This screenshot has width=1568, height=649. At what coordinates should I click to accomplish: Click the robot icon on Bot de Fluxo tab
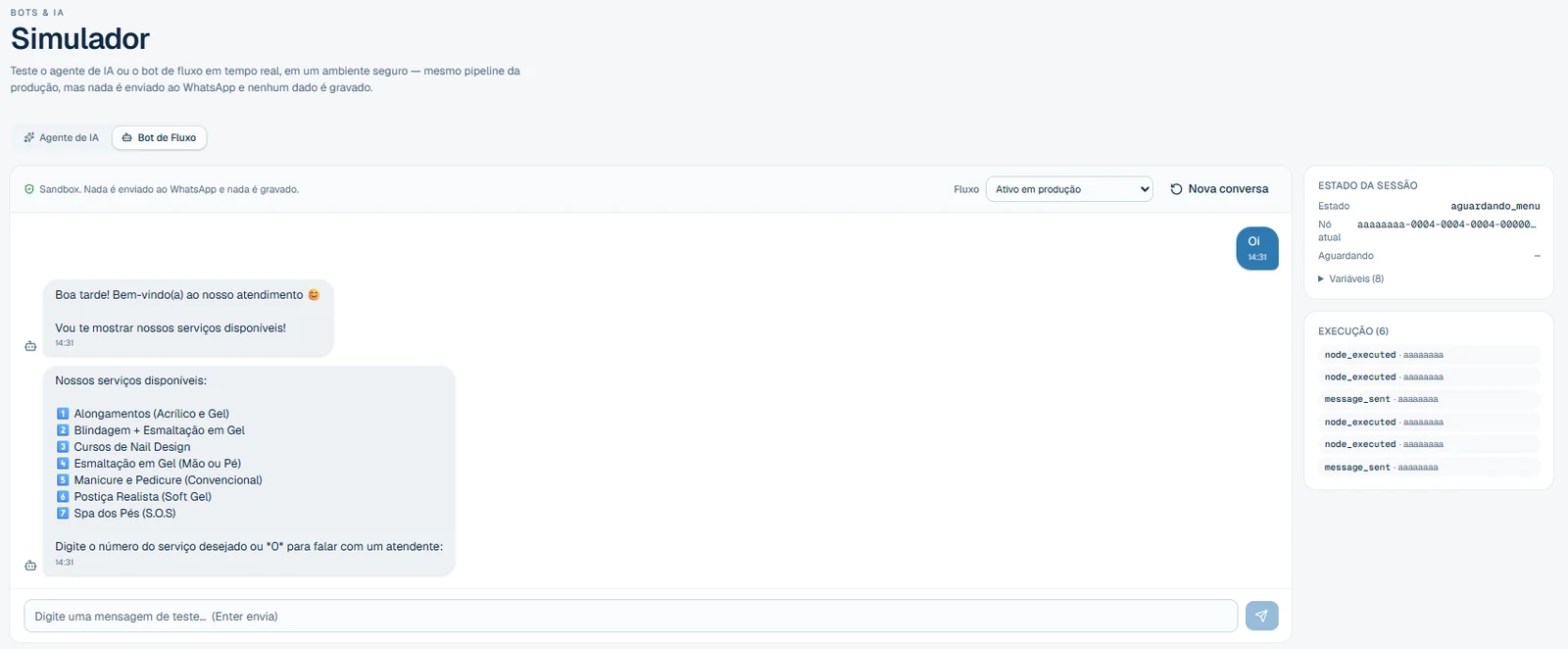pyautogui.click(x=126, y=138)
